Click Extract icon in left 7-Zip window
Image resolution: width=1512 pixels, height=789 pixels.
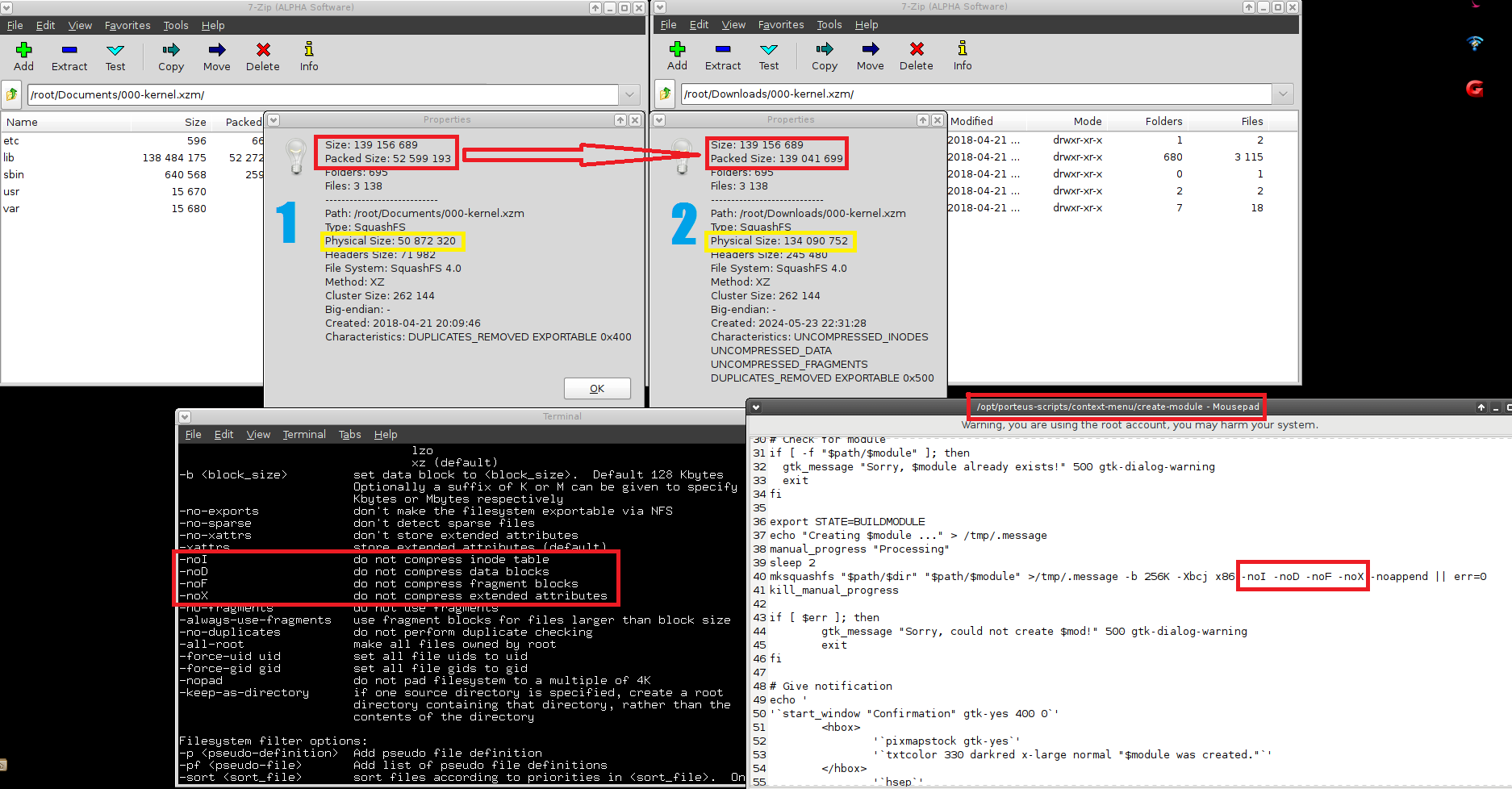coord(69,50)
